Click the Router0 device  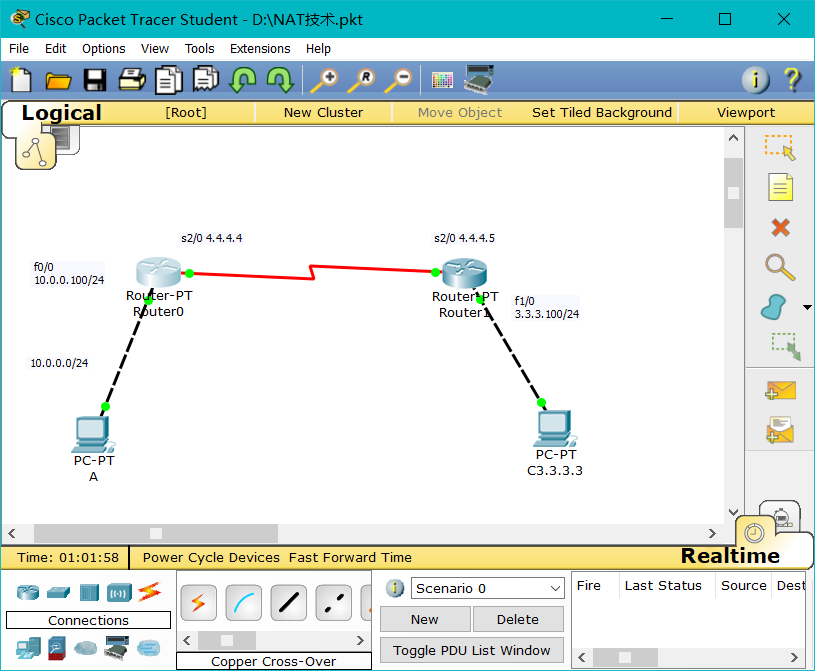(x=159, y=272)
